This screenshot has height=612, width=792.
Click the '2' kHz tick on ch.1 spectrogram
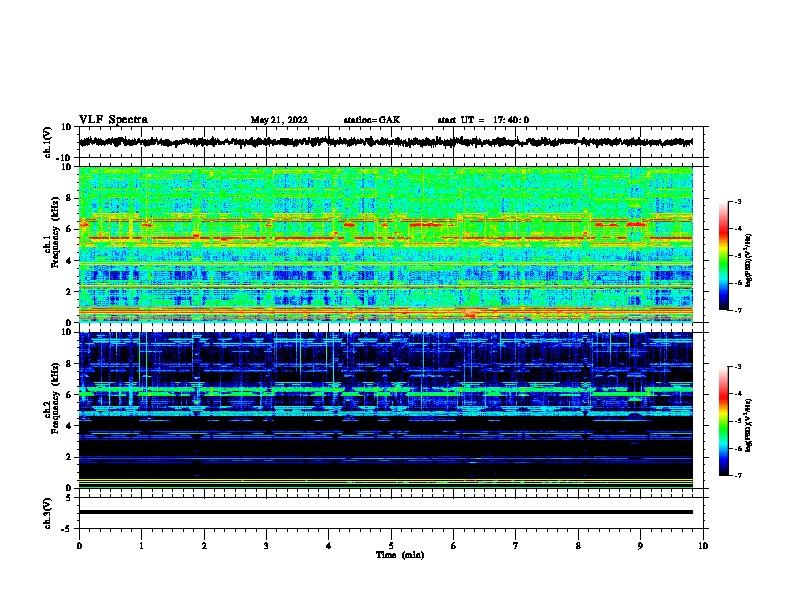69,292
